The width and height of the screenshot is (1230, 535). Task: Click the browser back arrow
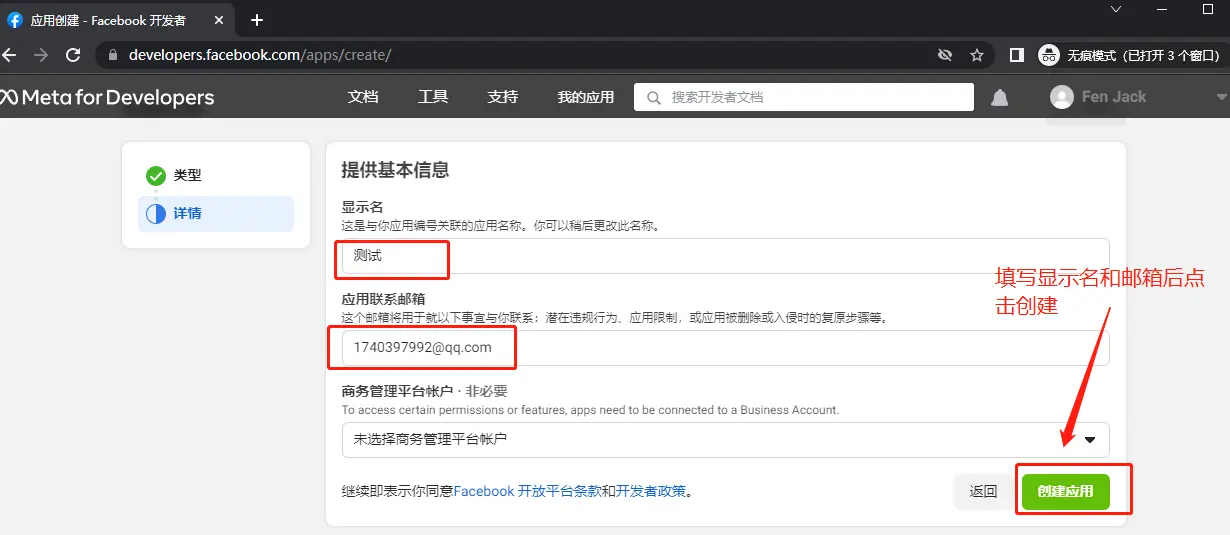pyautogui.click(x=11, y=55)
